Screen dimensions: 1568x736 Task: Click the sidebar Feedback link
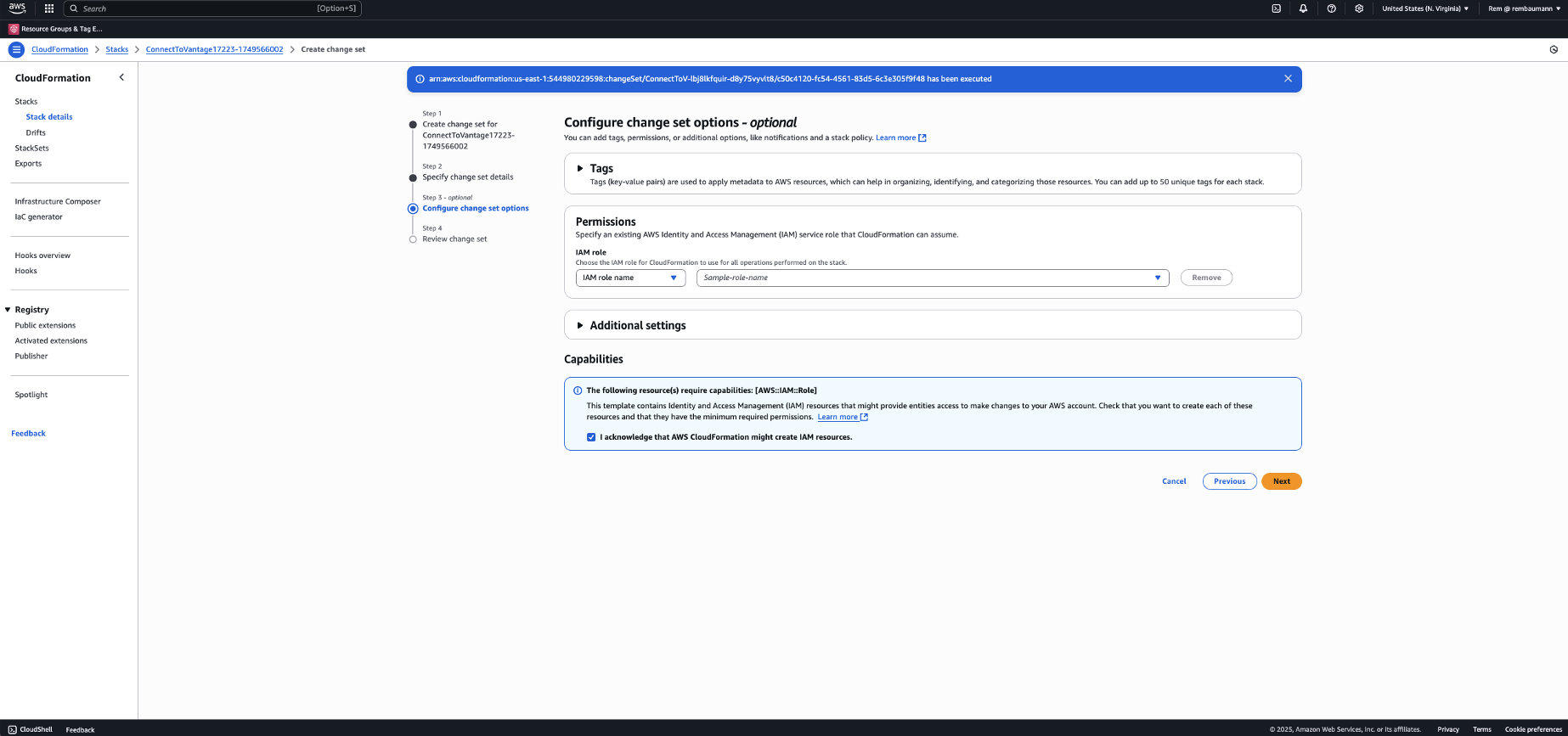tap(28, 433)
